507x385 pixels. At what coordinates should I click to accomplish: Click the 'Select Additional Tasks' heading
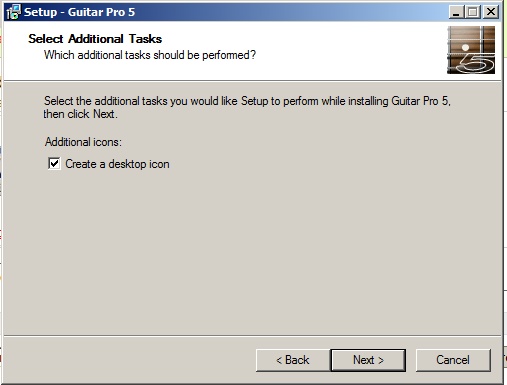pyautogui.click(x=95, y=39)
